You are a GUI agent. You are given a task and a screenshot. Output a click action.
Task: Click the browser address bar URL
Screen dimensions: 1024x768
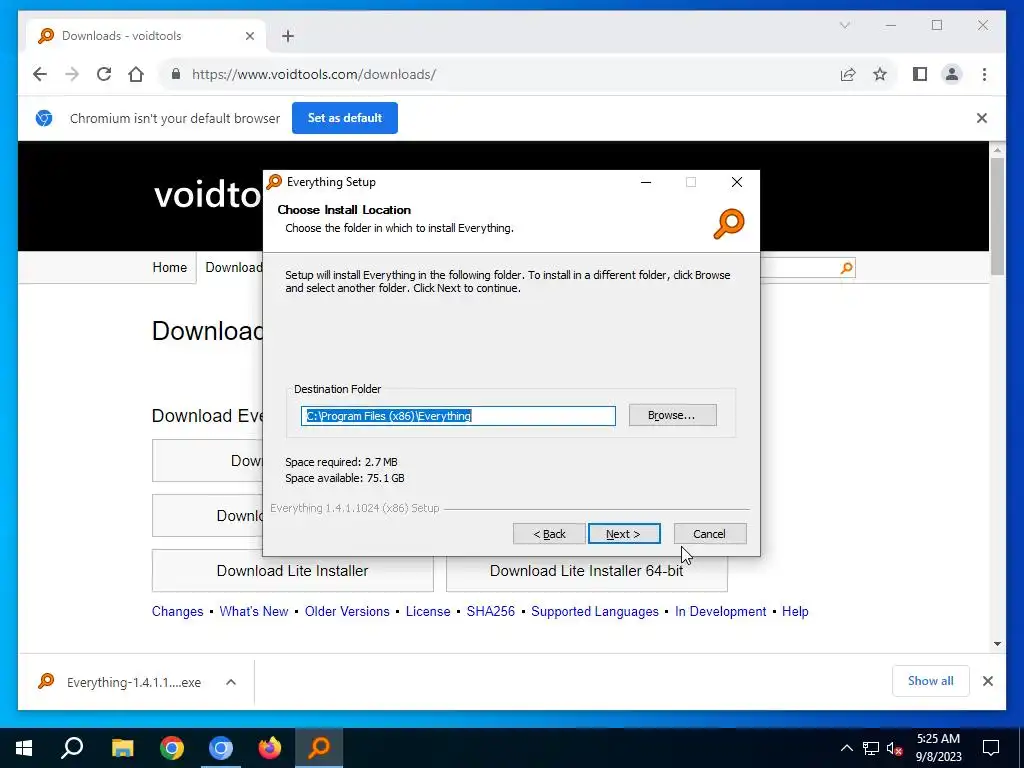pos(313,74)
